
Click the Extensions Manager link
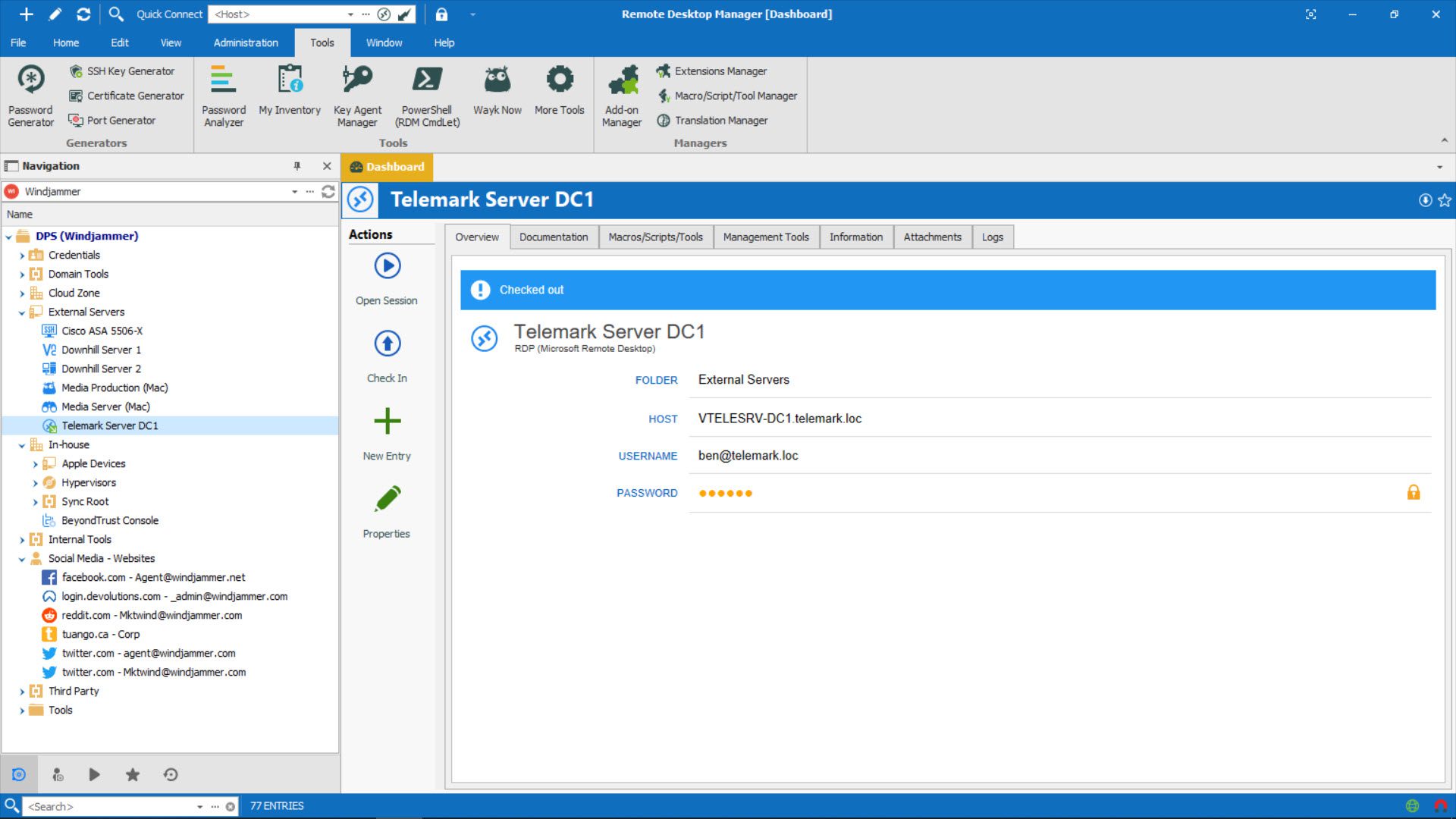tap(721, 71)
